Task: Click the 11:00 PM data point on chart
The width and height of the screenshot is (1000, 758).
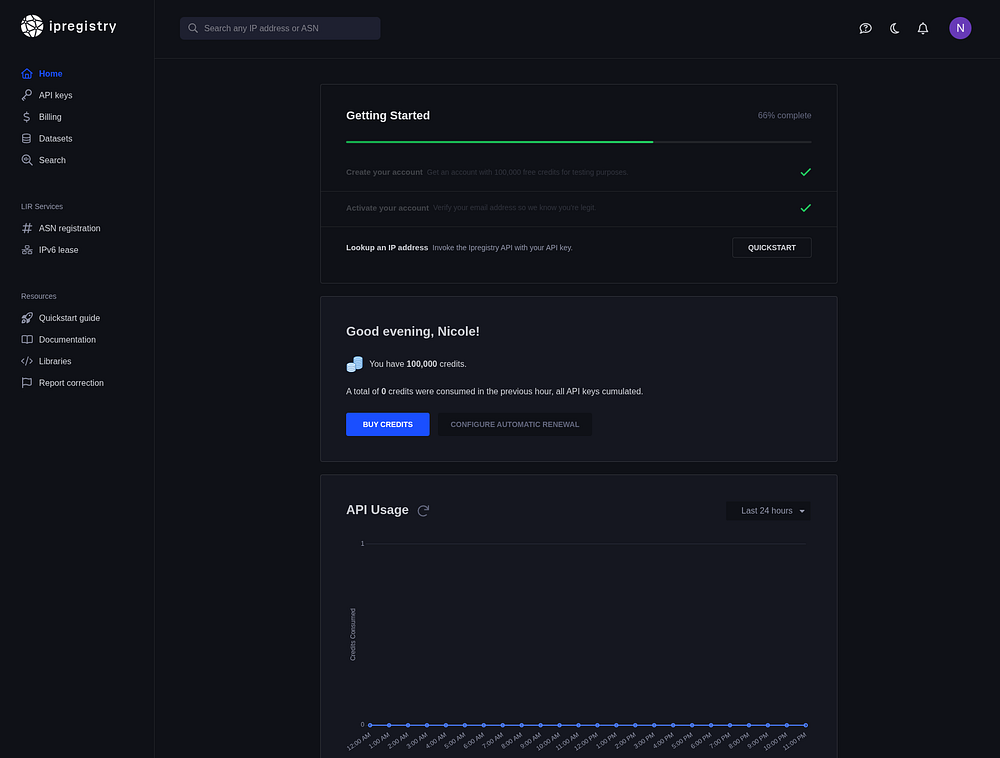Action: pyautogui.click(x=805, y=725)
